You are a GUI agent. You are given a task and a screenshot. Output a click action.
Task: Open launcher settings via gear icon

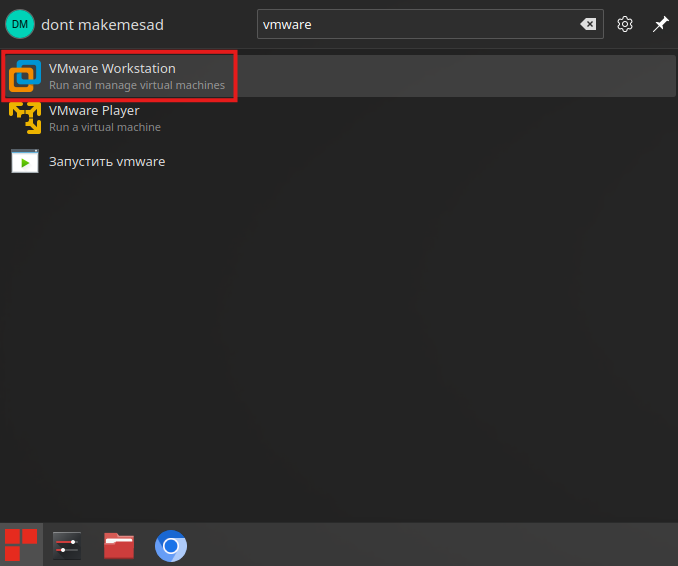point(625,25)
